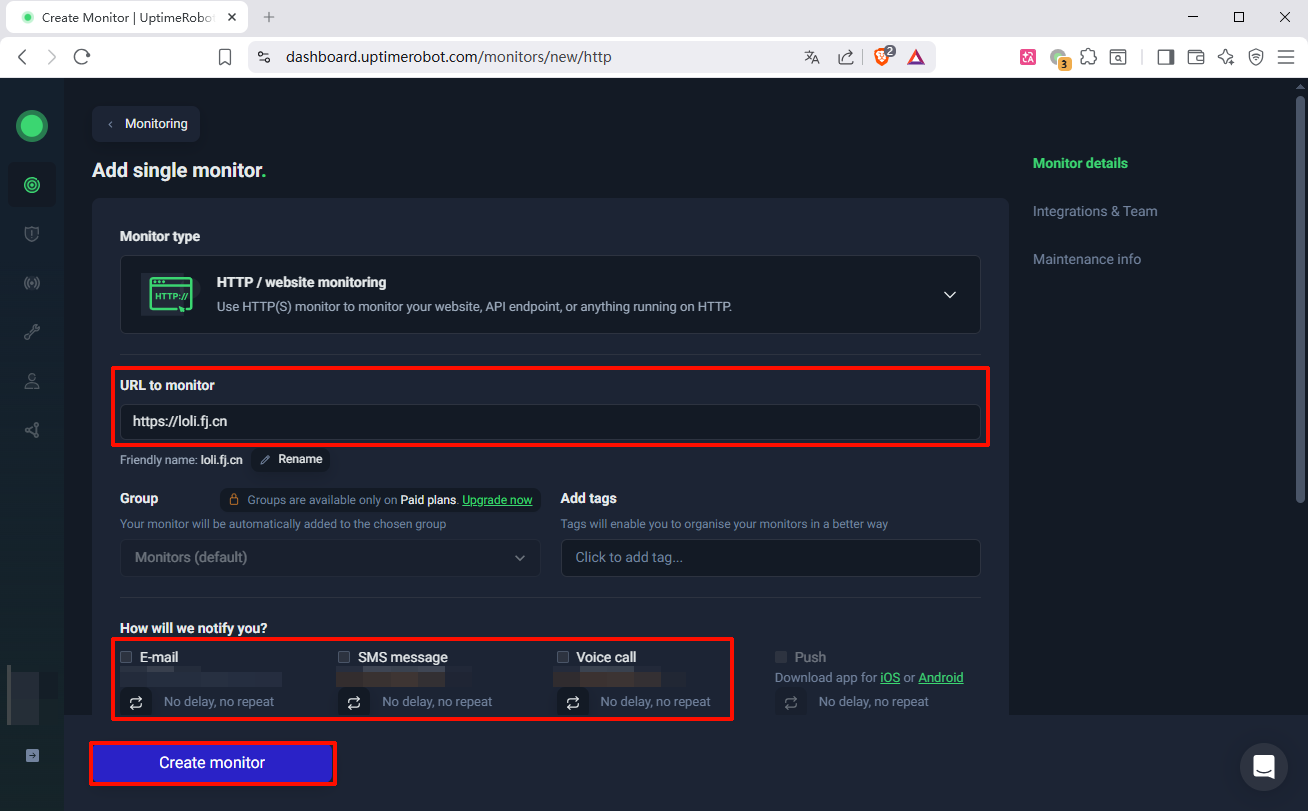Open Integrations nodes icon in sidebar

[x=32, y=430]
